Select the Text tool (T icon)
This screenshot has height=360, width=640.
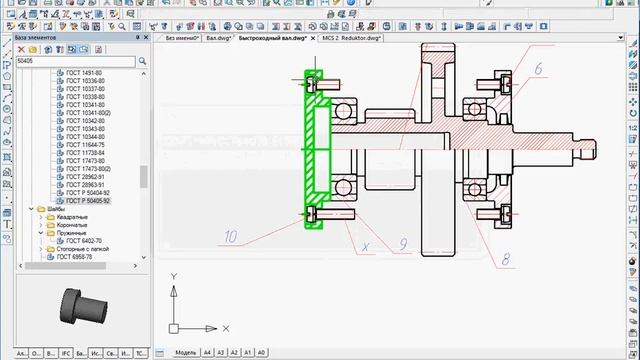[7, 224]
